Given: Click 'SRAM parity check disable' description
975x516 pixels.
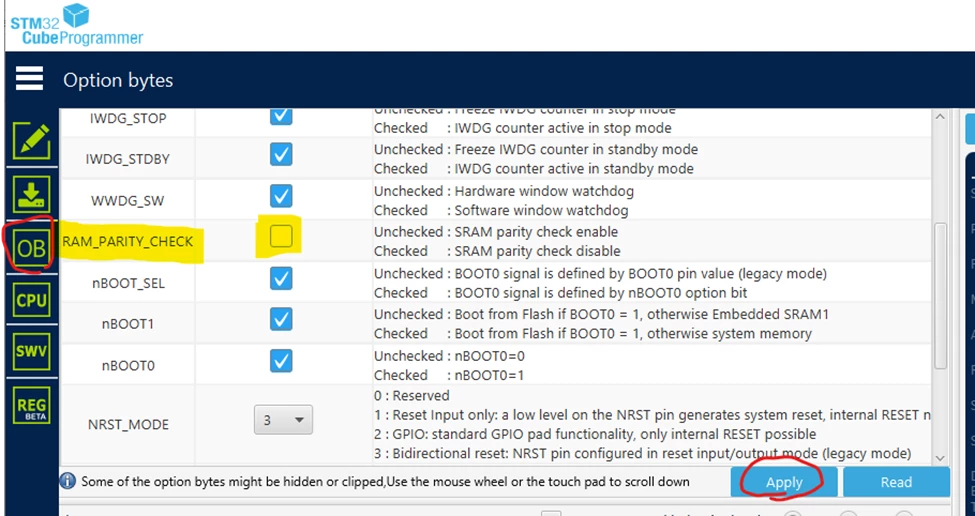Looking at the screenshot, I should [x=538, y=251].
